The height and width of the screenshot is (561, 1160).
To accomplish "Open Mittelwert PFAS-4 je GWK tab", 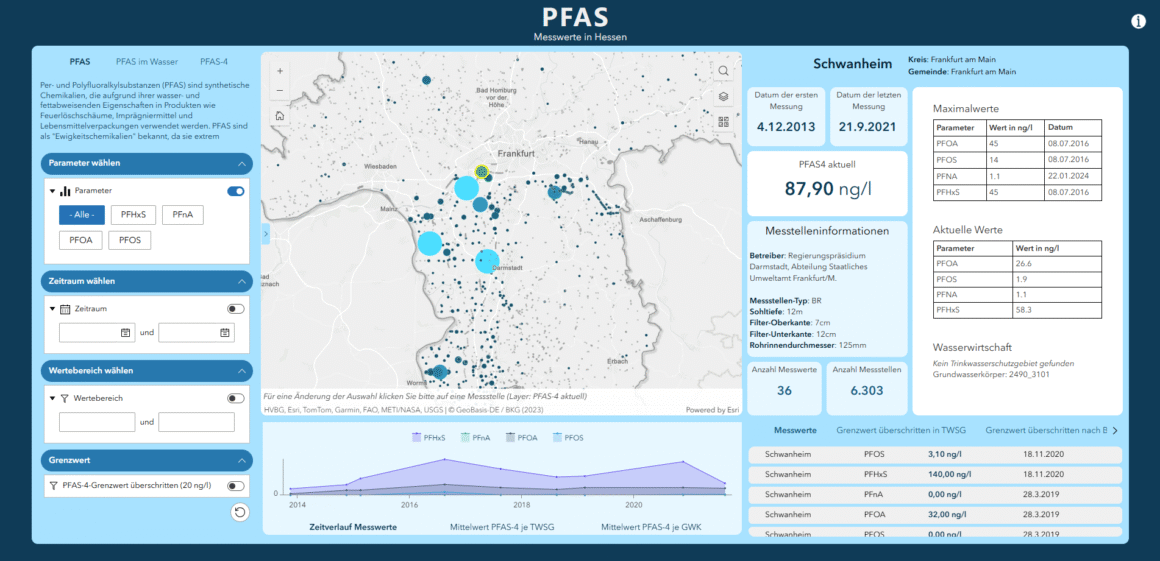I will (652, 527).
